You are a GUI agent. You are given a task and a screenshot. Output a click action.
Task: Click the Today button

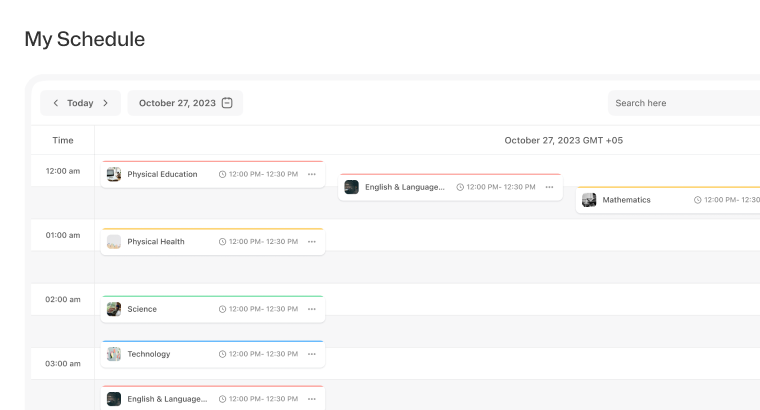[80, 103]
